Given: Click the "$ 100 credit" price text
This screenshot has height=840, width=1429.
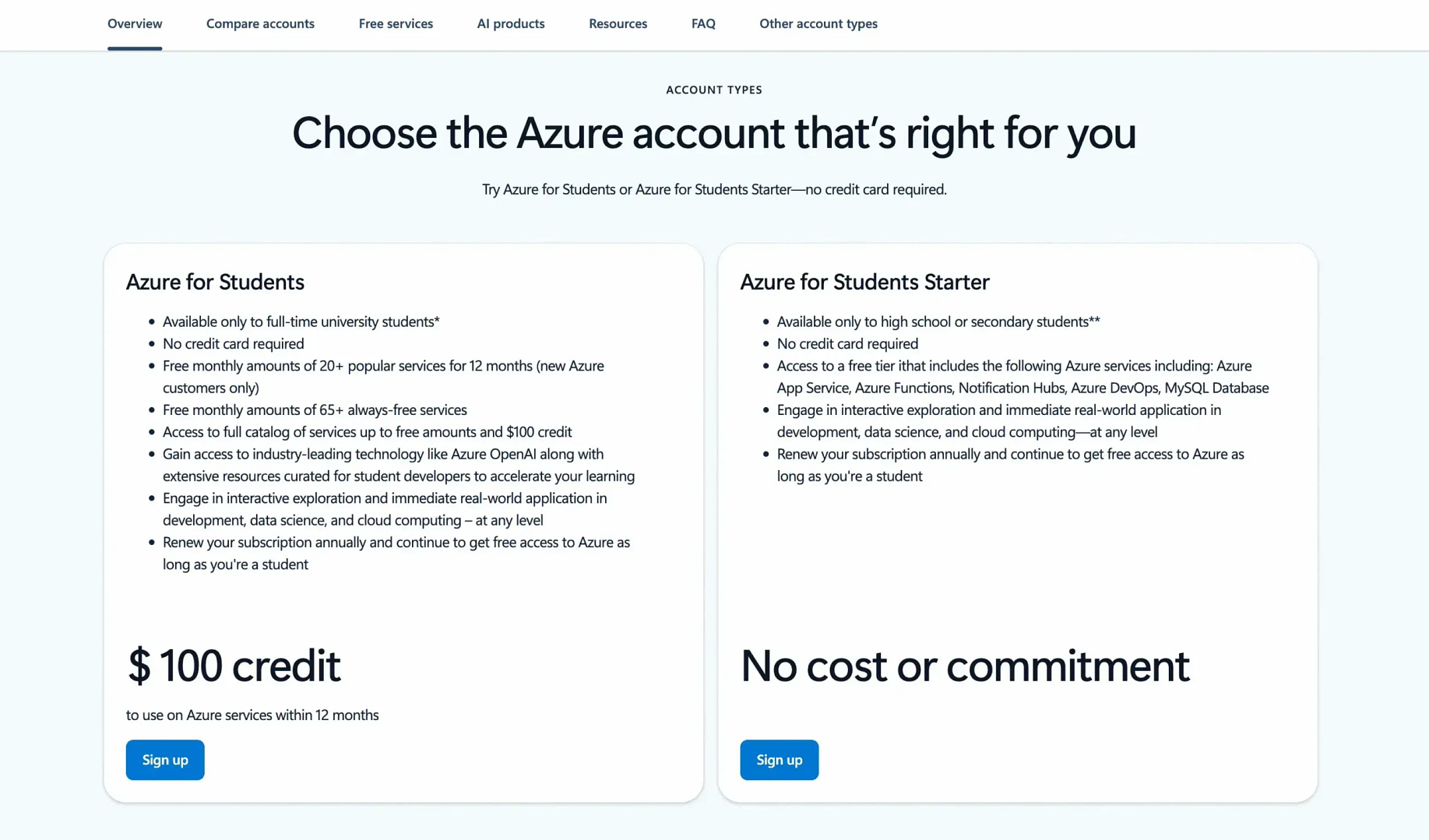Looking at the screenshot, I should pyautogui.click(x=234, y=666).
